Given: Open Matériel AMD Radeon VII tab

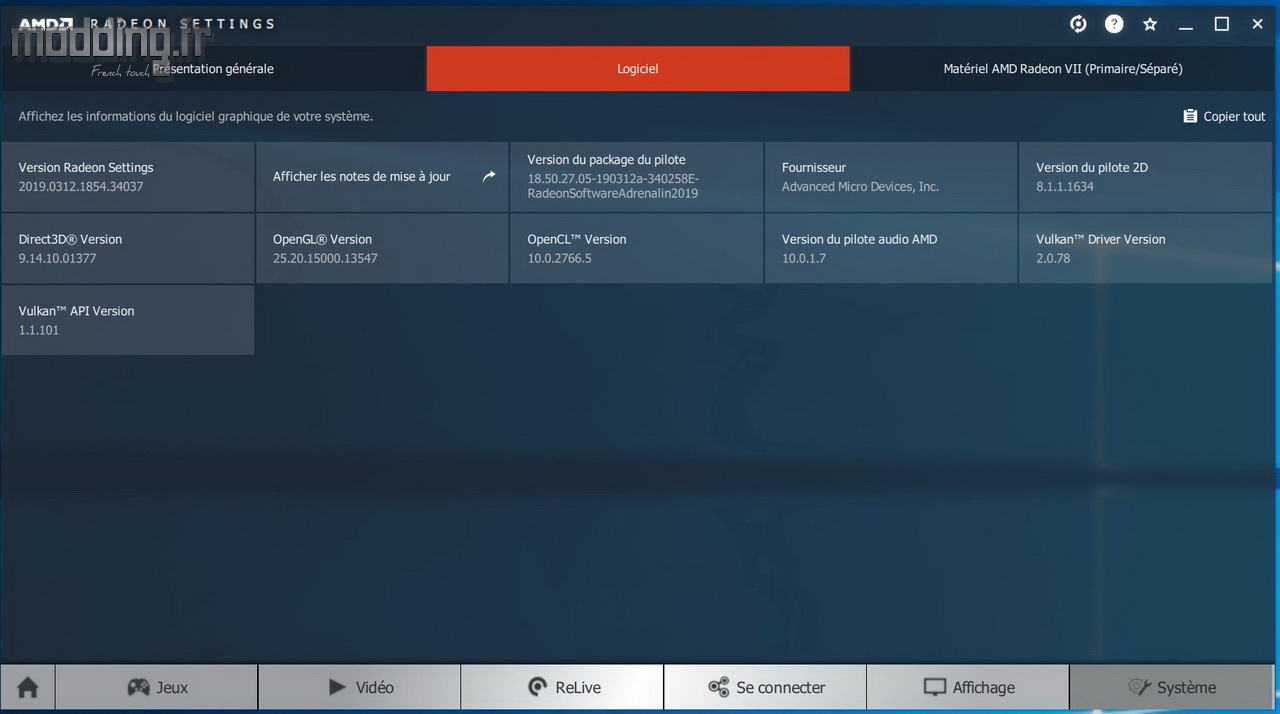Looking at the screenshot, I should click(x=1063, y=69).
